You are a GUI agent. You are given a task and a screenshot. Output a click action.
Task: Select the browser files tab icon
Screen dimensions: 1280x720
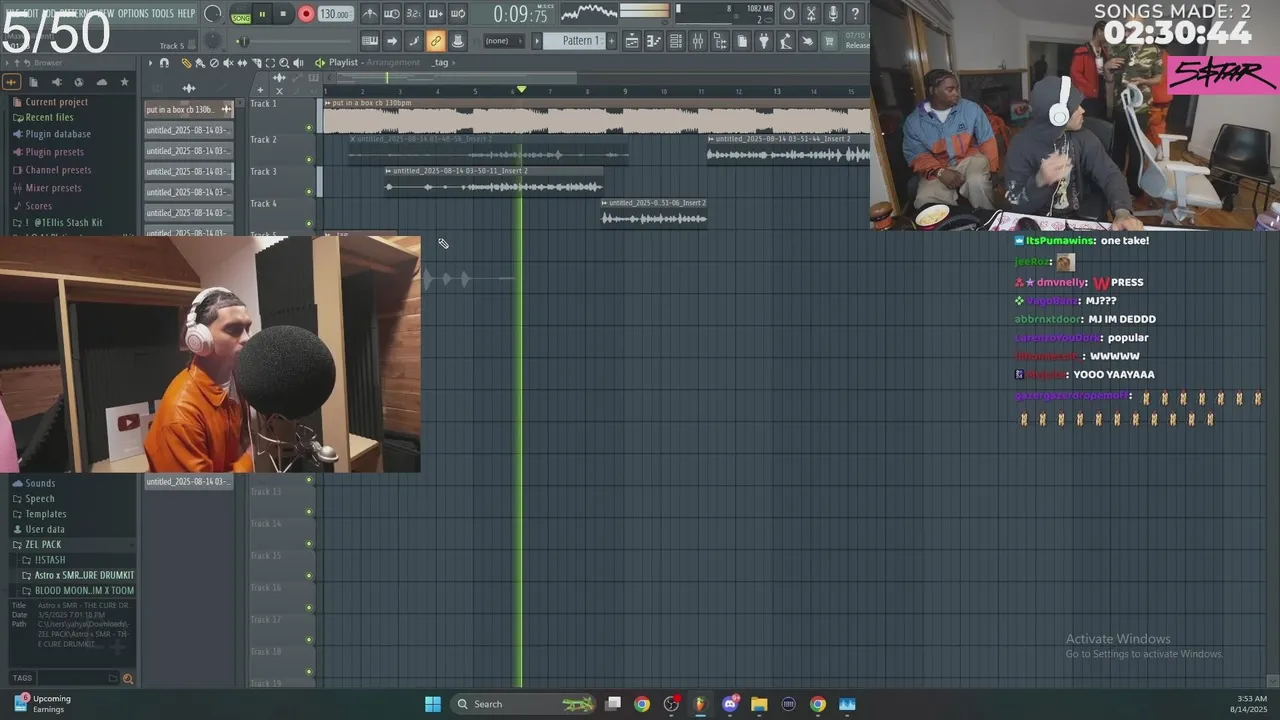point(33,82)
